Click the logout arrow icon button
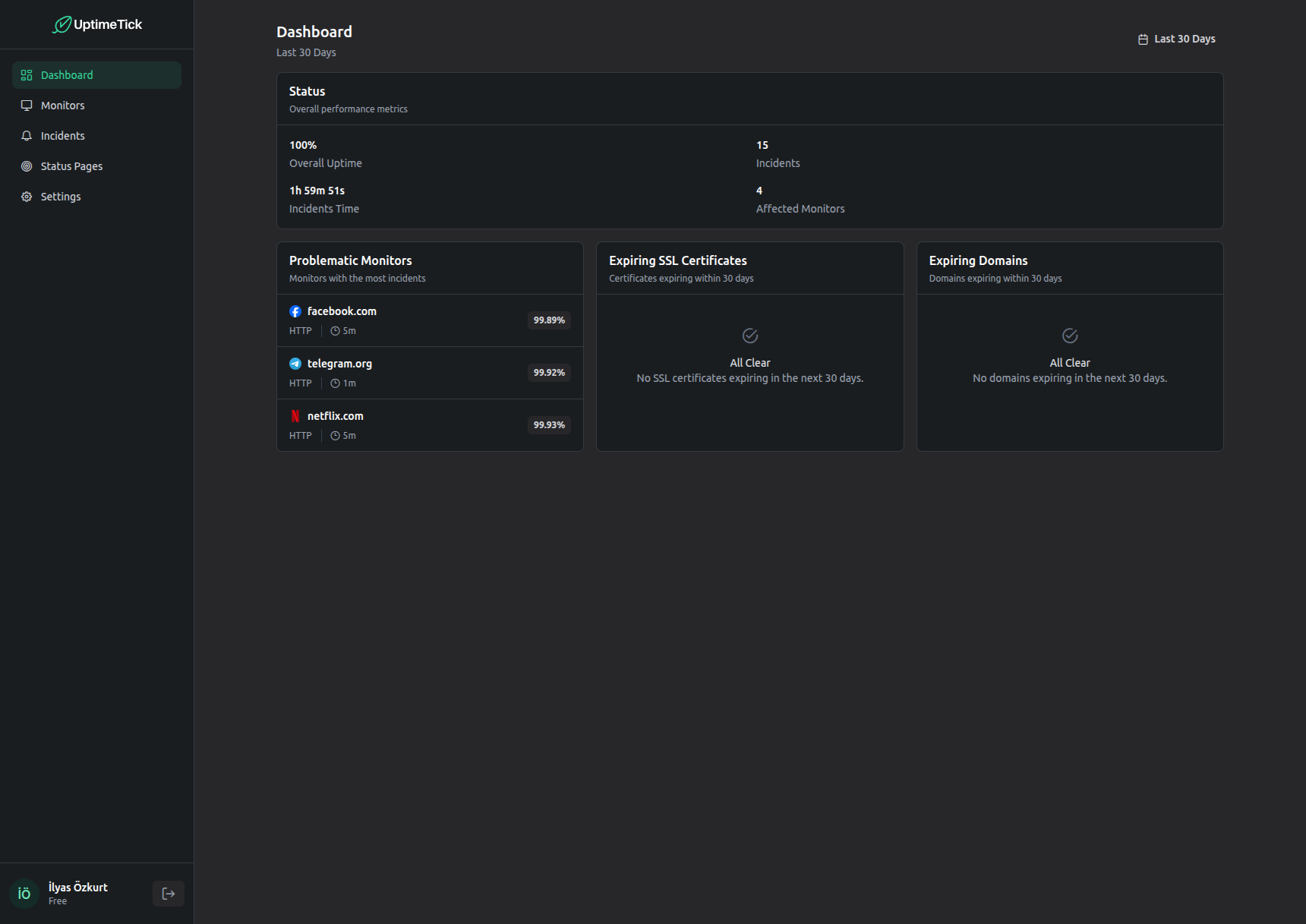The width and height of the screenshot is (1306, 924). 169,894
